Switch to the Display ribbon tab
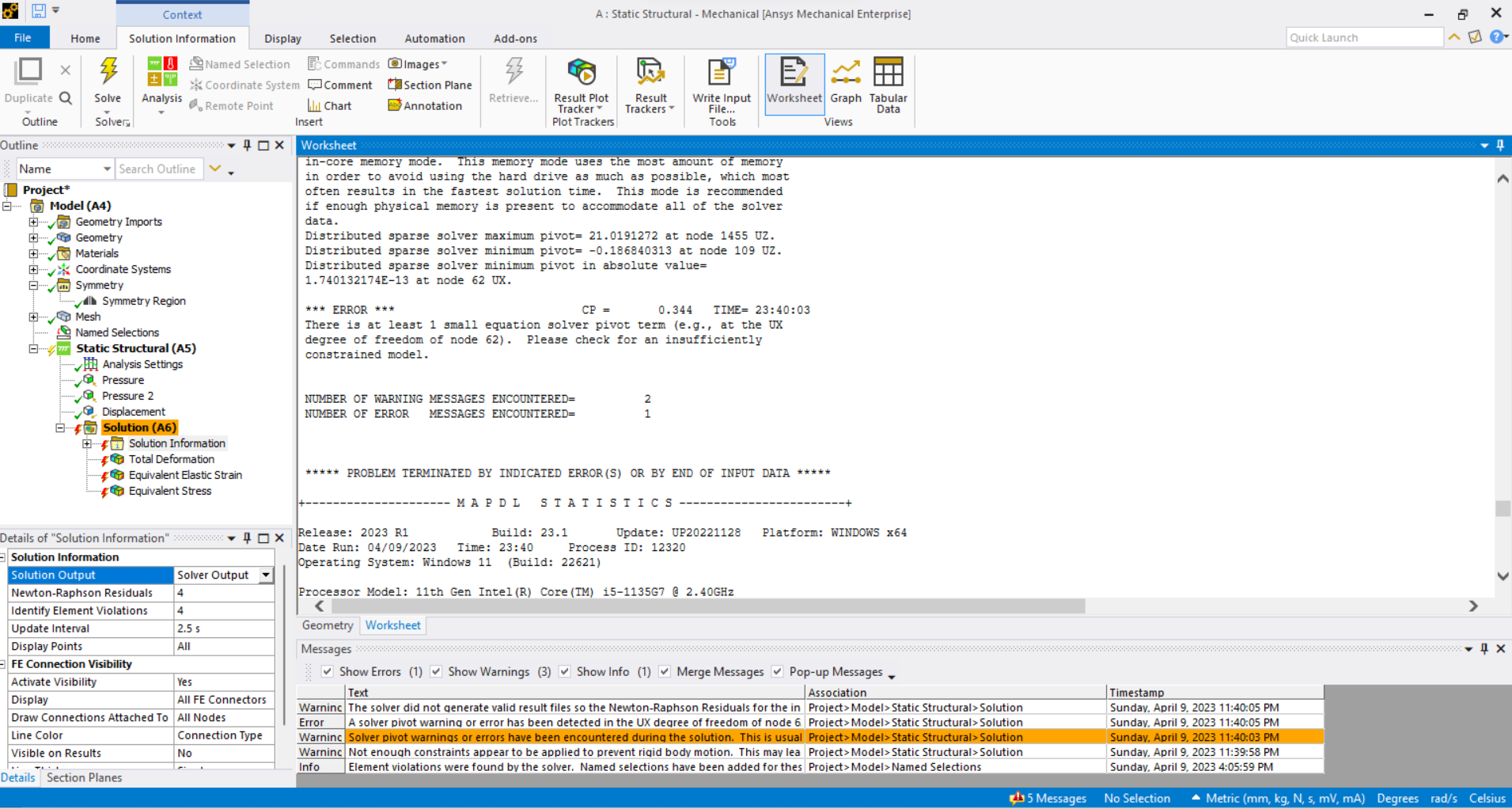This screenshot has height=809, width=1512. (282, 38)
